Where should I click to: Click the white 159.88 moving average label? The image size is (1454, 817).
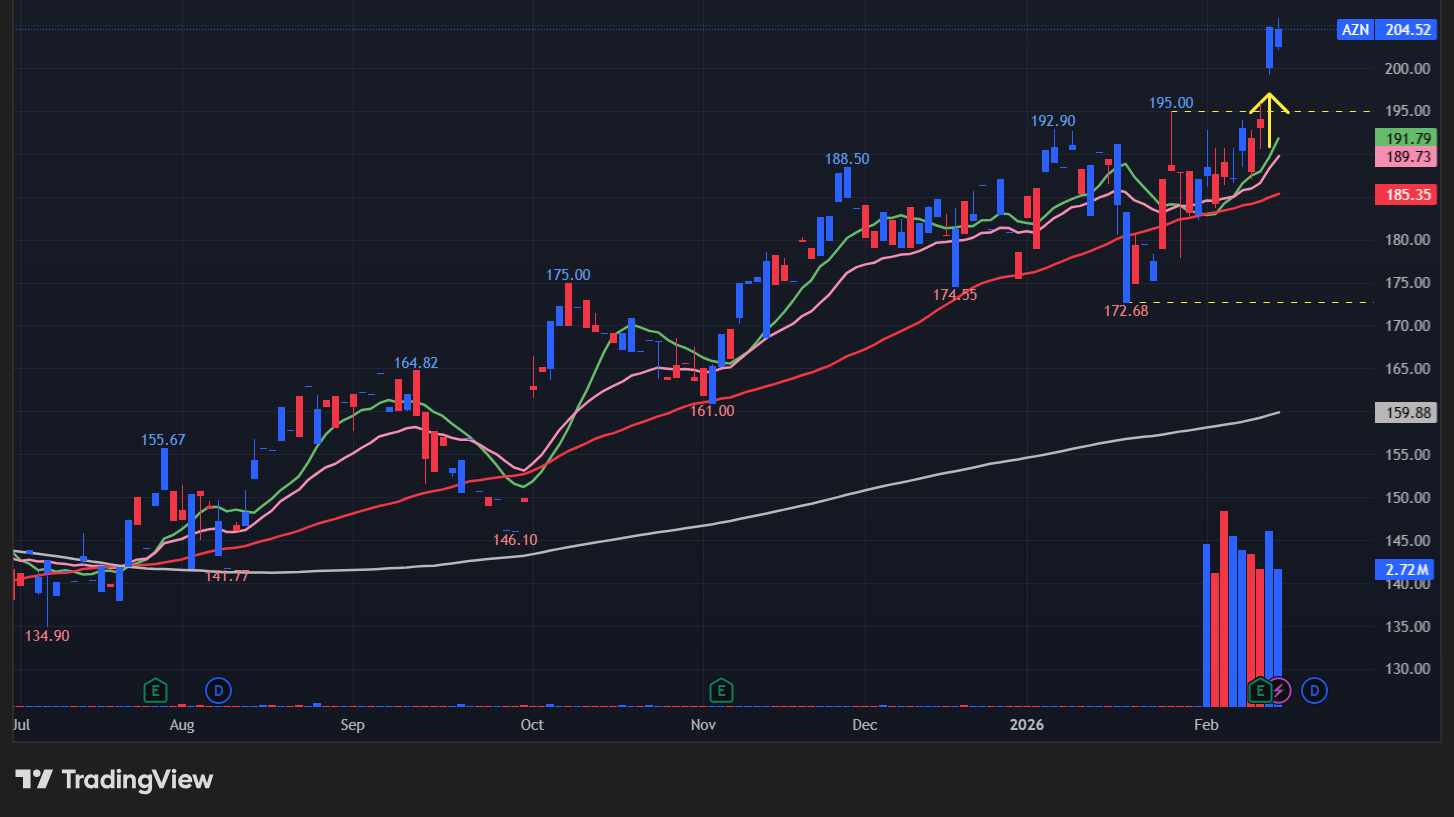click(1405, 412)
